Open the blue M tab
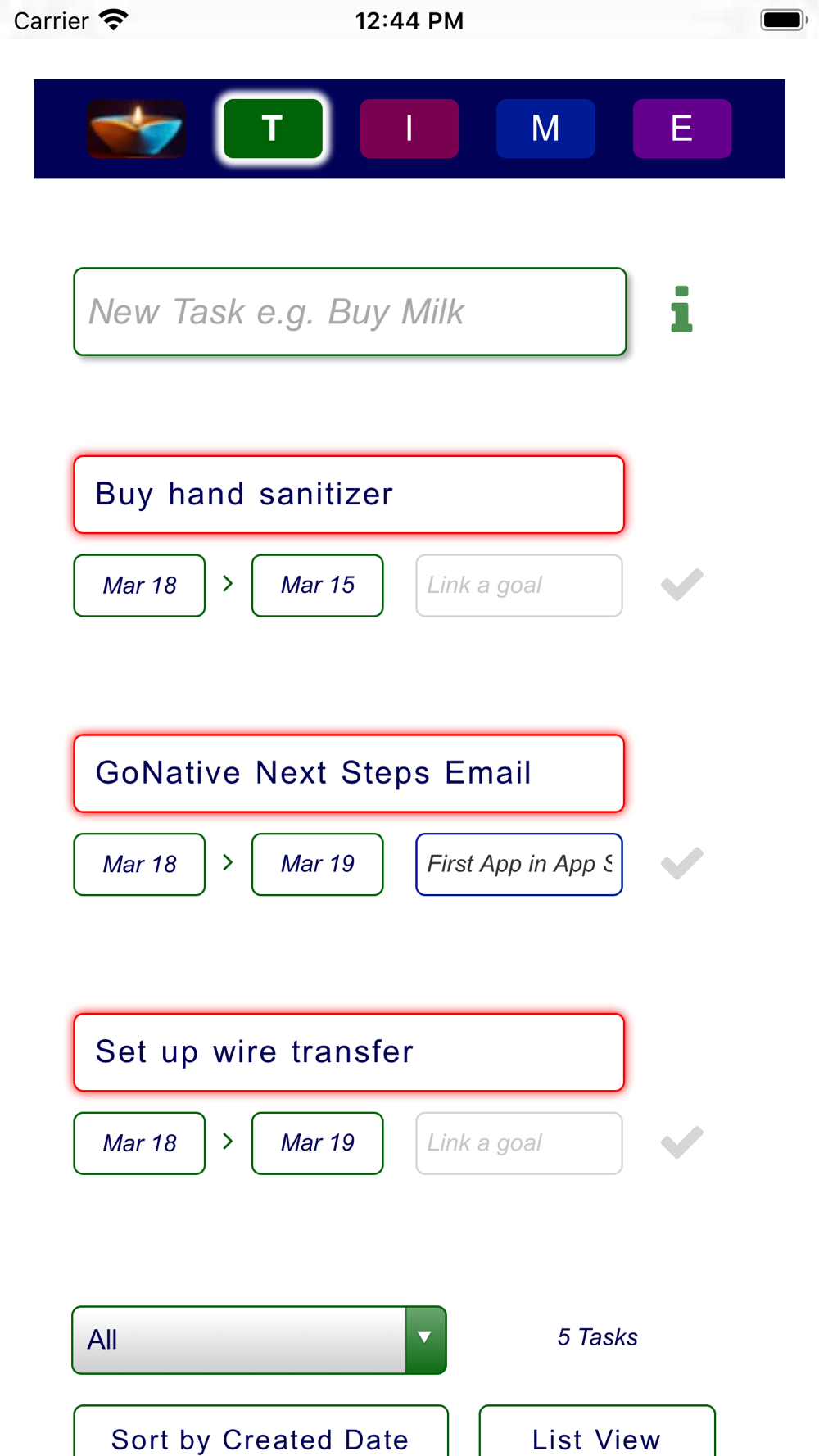The width and height of the screenshot is (819, 1456). point(545,129)
